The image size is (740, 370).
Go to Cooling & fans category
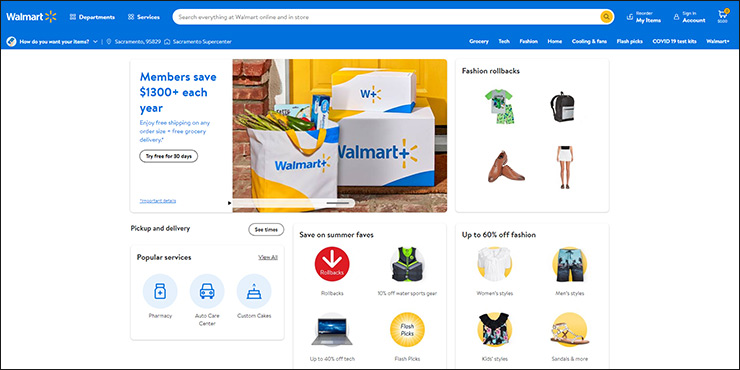(x=589, y=42)
